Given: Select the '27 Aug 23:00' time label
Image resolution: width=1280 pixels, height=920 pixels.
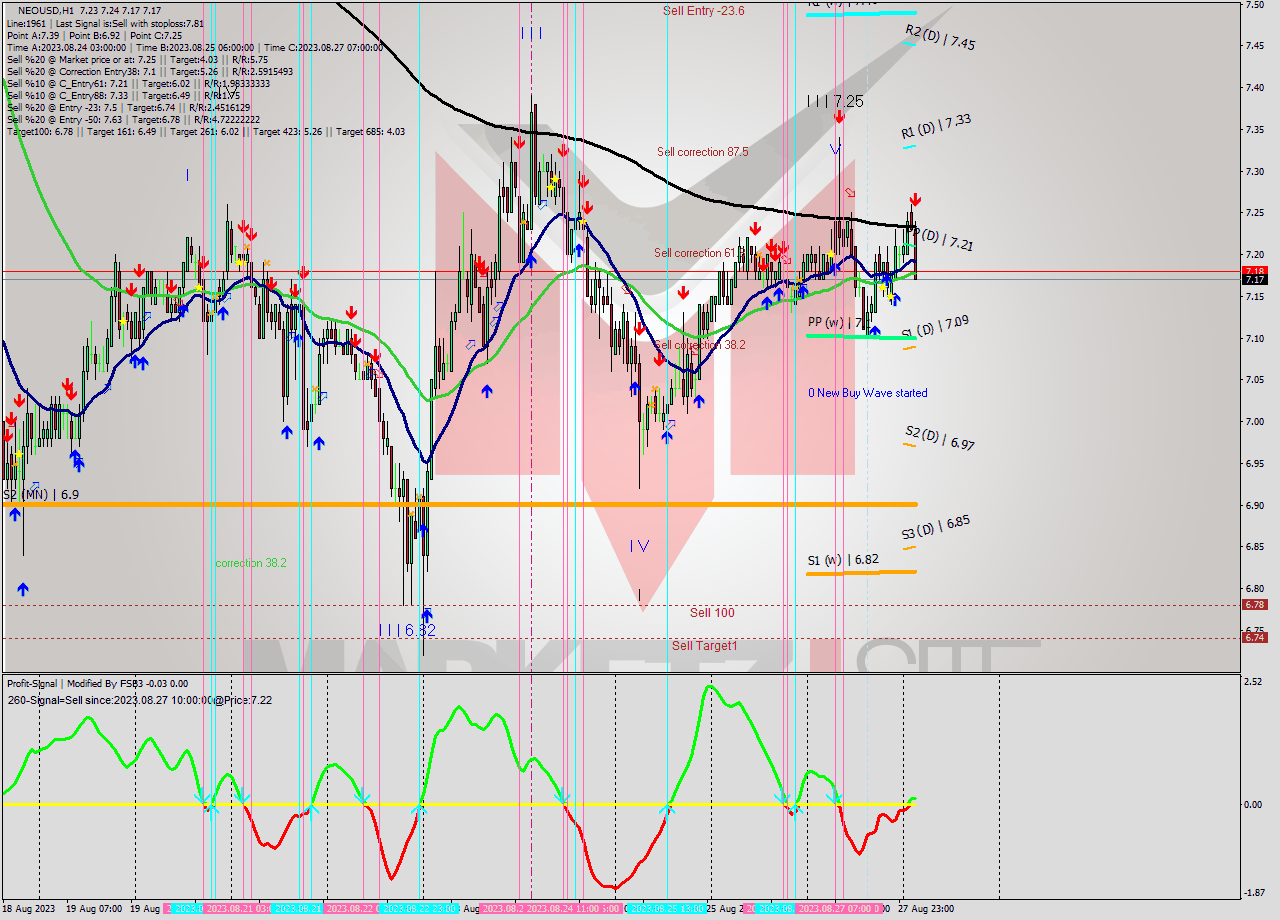Looking at the screenshot, I should 925,909.
